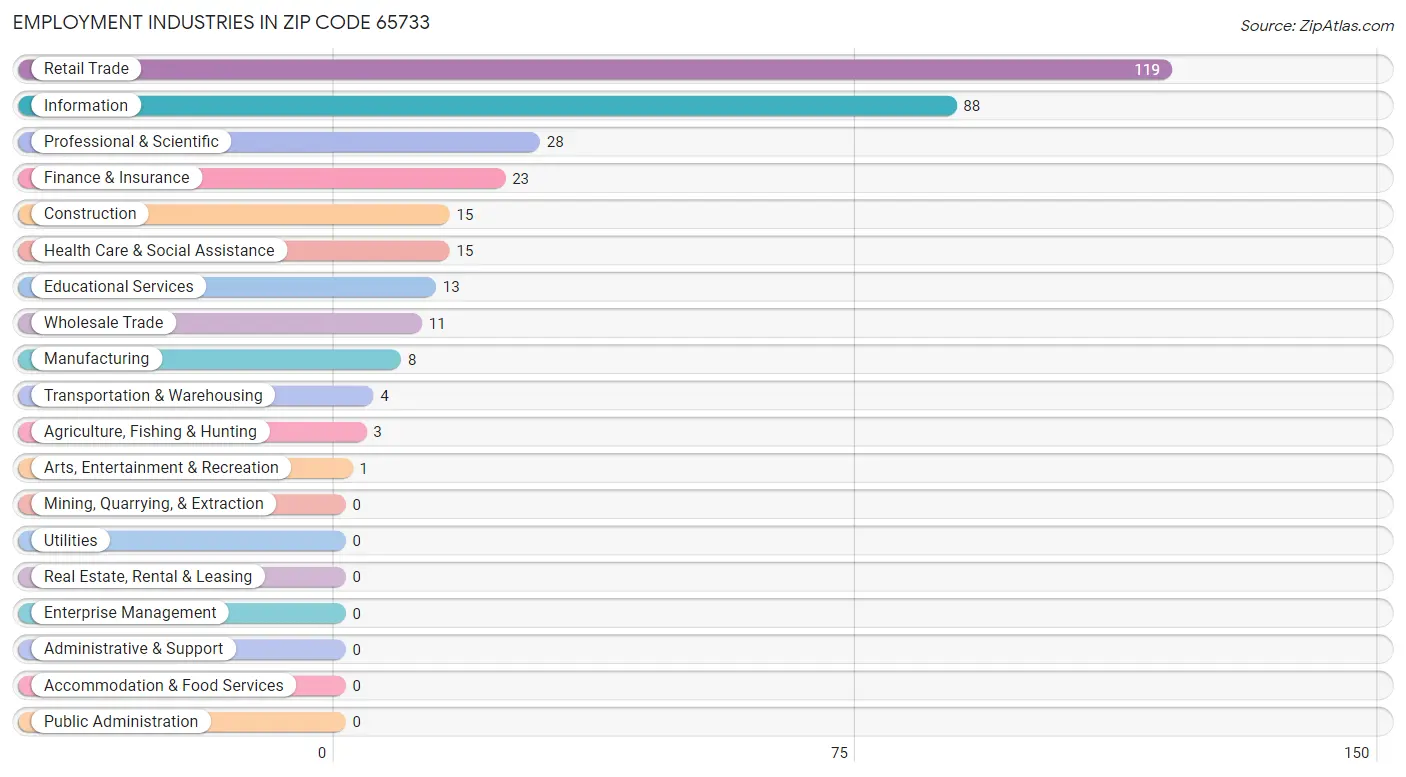Viewport: 1406px width, 777px height.
Task: Click the Retail Trade label
Action: tap(86, 69)
